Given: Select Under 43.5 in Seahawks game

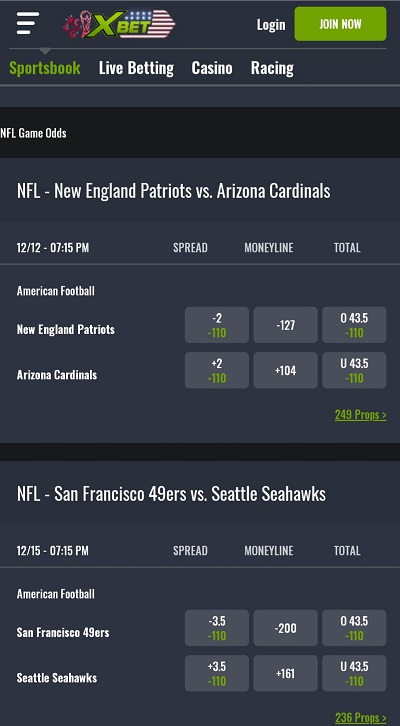Looking at the screenshot, I should pyautogui.click(x=354, y=673).
